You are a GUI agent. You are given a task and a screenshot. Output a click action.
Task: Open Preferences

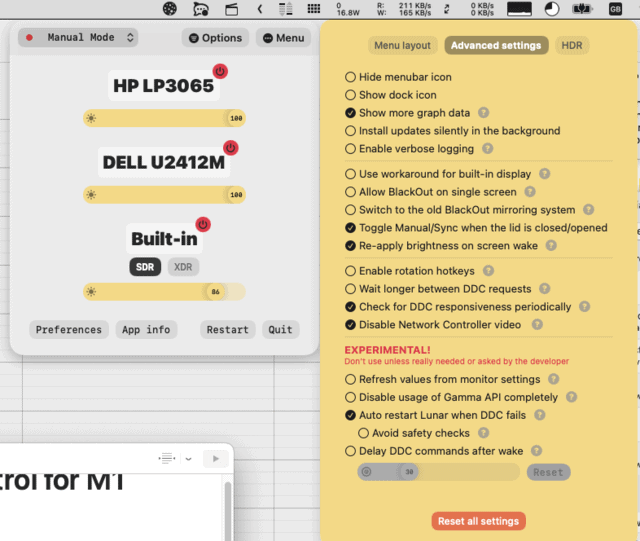pyautogui.click(x=69, y=329)
